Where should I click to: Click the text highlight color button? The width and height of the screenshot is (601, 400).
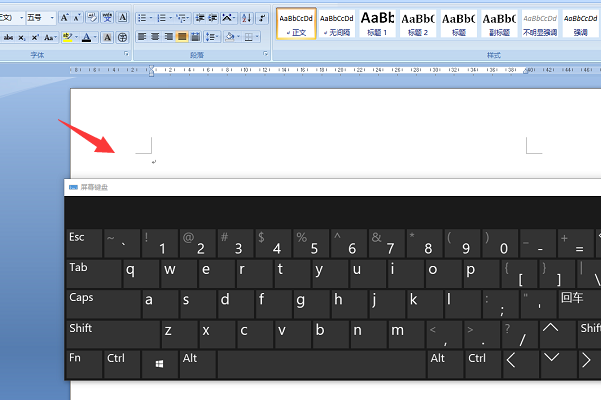tap(67, 37)
